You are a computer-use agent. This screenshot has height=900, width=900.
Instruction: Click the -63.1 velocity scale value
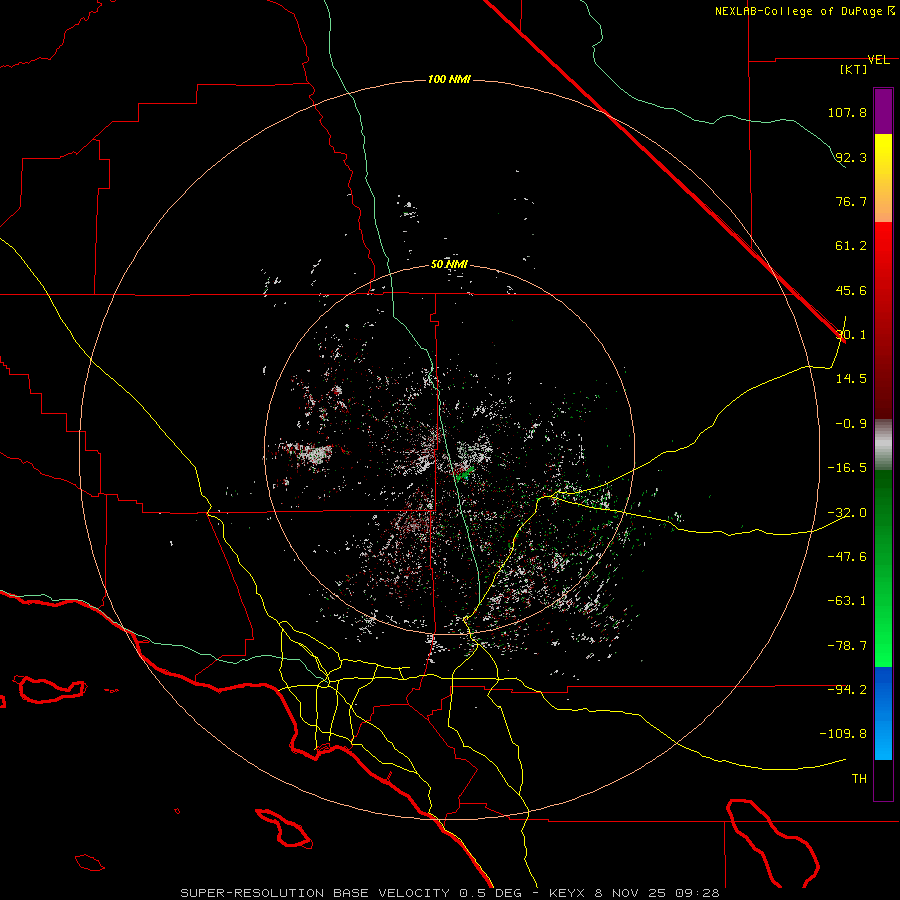pos(847,601)
